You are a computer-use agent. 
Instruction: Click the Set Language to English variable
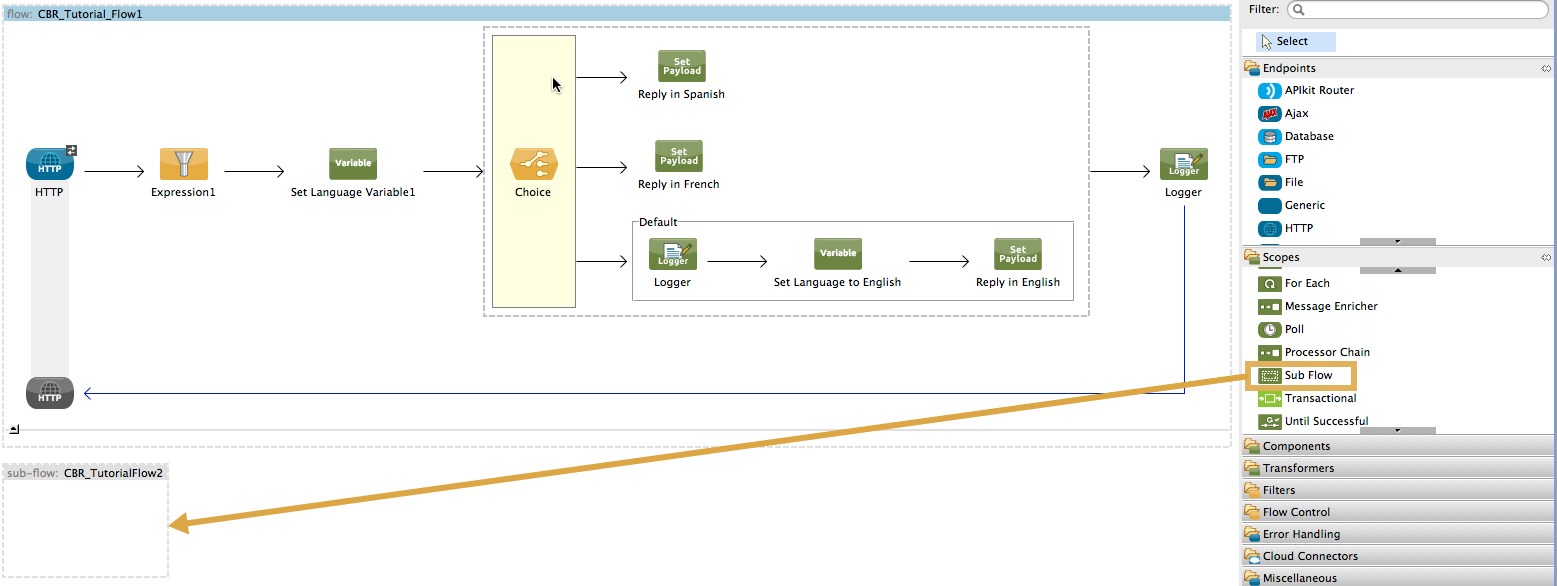[x=837, y=254]
